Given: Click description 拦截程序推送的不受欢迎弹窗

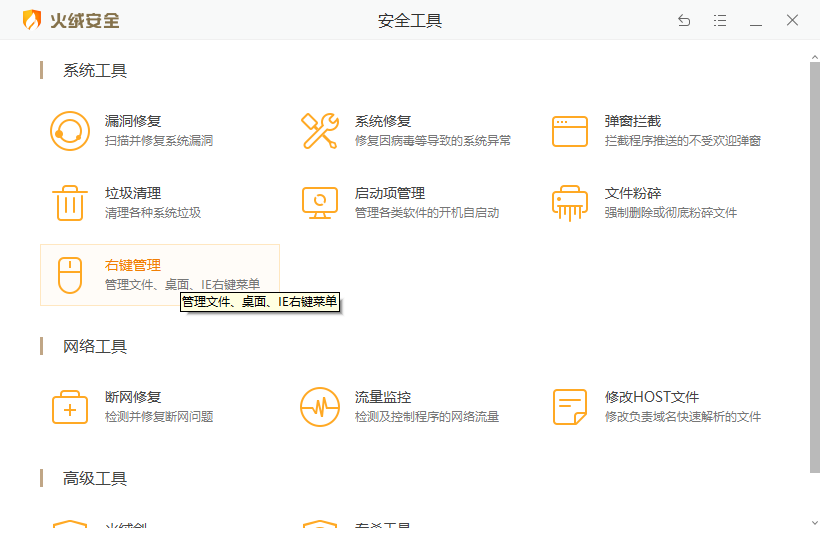Looking at the screenshot, I should [x=682, y=141].
